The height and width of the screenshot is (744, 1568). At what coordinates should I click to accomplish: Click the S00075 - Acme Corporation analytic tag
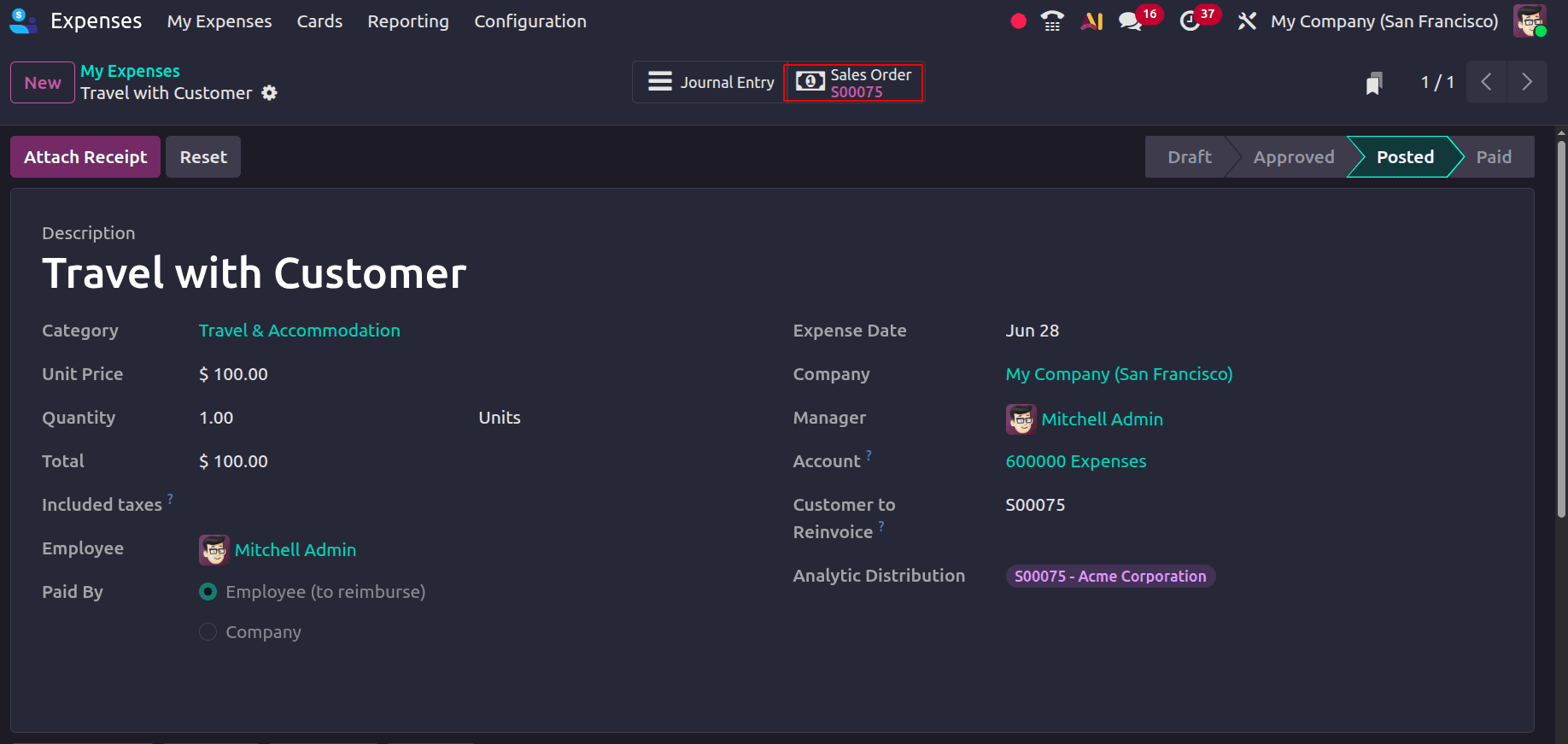pyautogui.click(x=1110, y=577)
